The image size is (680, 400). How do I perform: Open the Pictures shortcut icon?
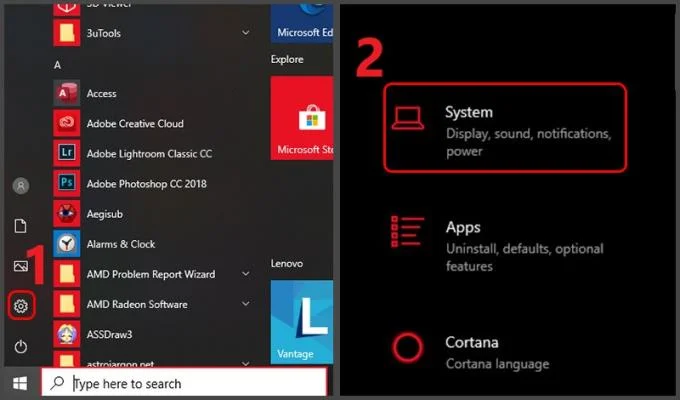[21, 266]
